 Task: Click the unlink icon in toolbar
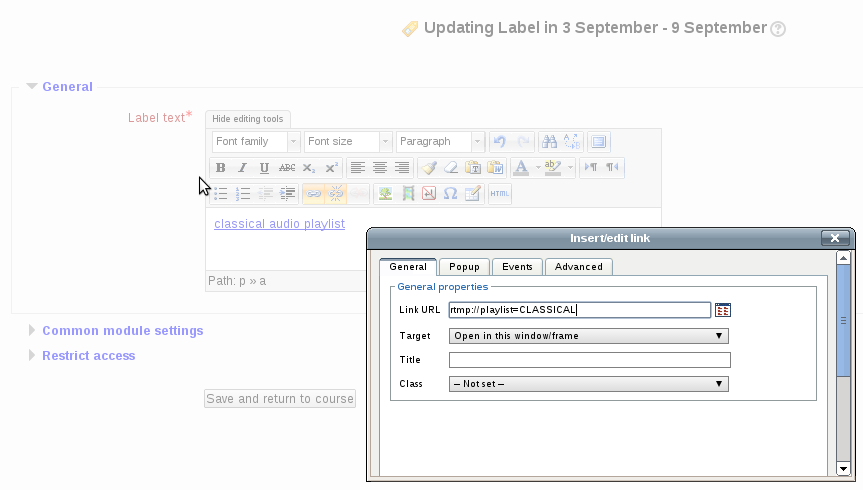point(336,194)
